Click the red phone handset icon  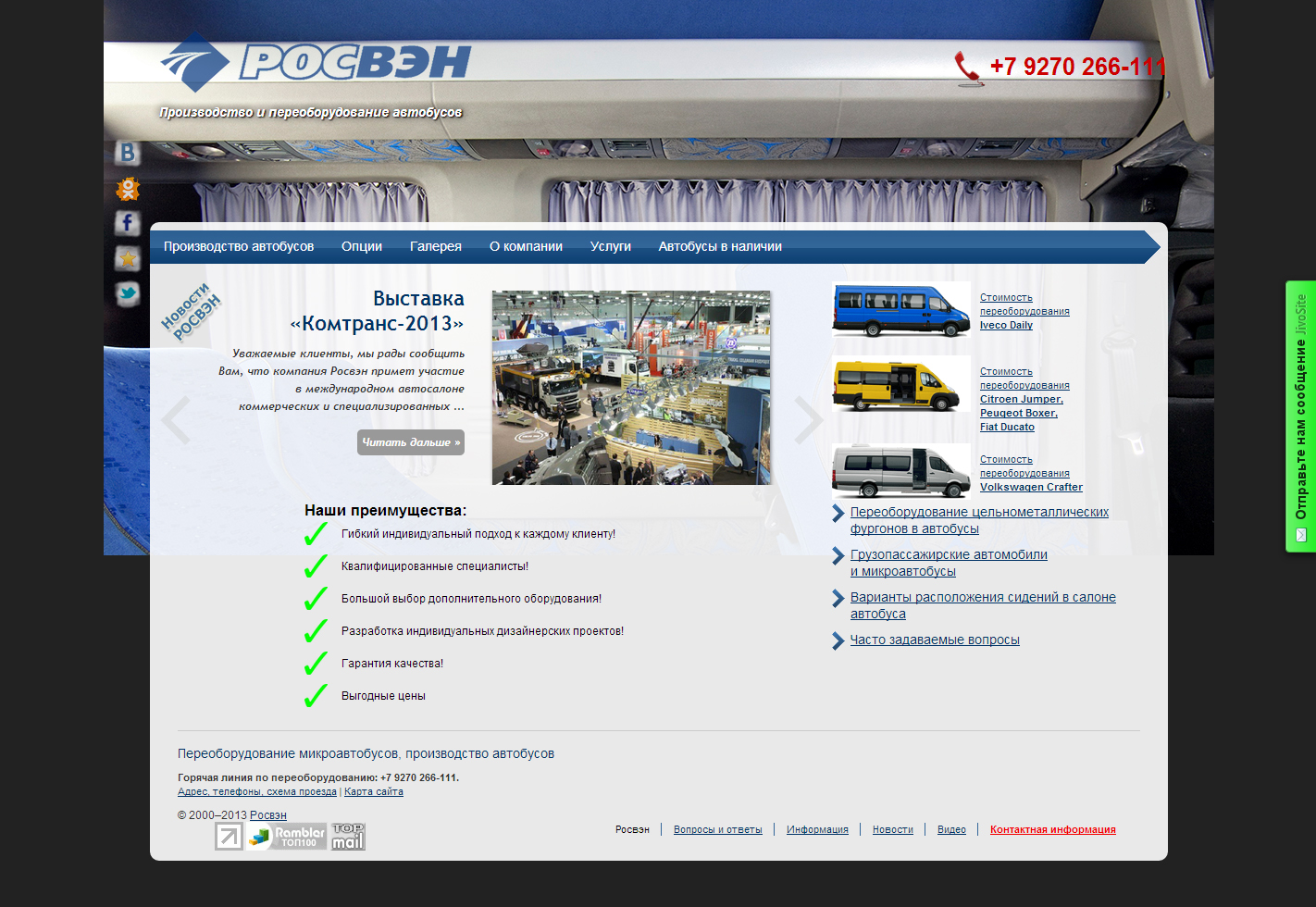coord(968,68)
